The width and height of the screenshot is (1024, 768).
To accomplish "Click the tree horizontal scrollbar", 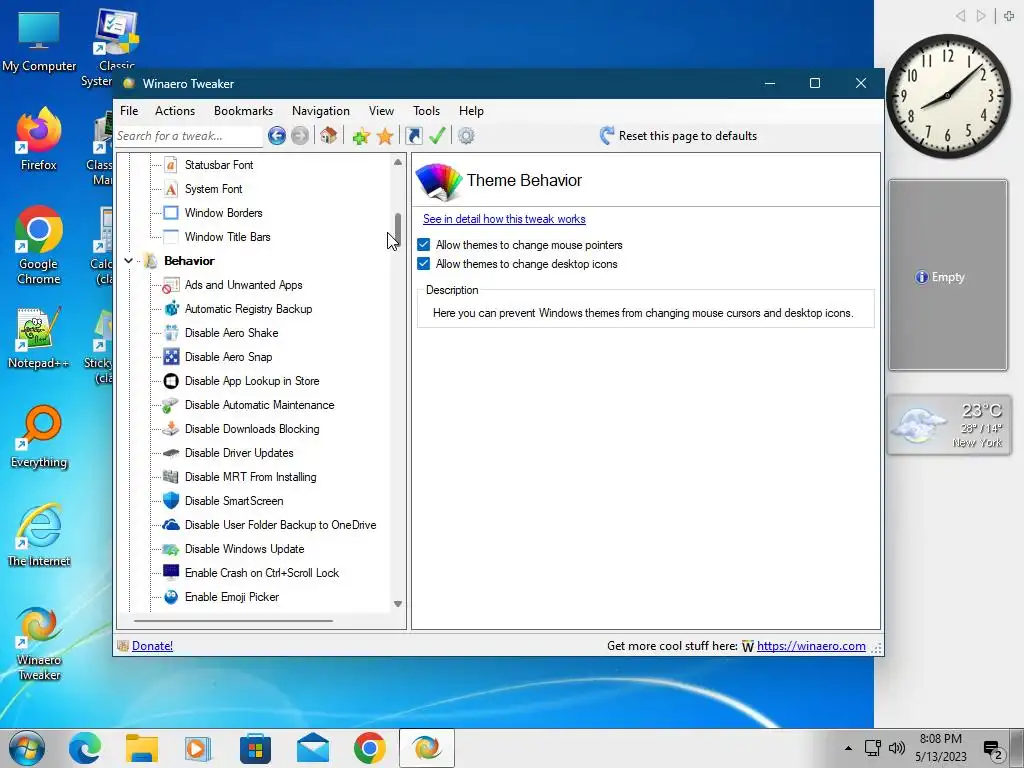I will coord(234,621).
